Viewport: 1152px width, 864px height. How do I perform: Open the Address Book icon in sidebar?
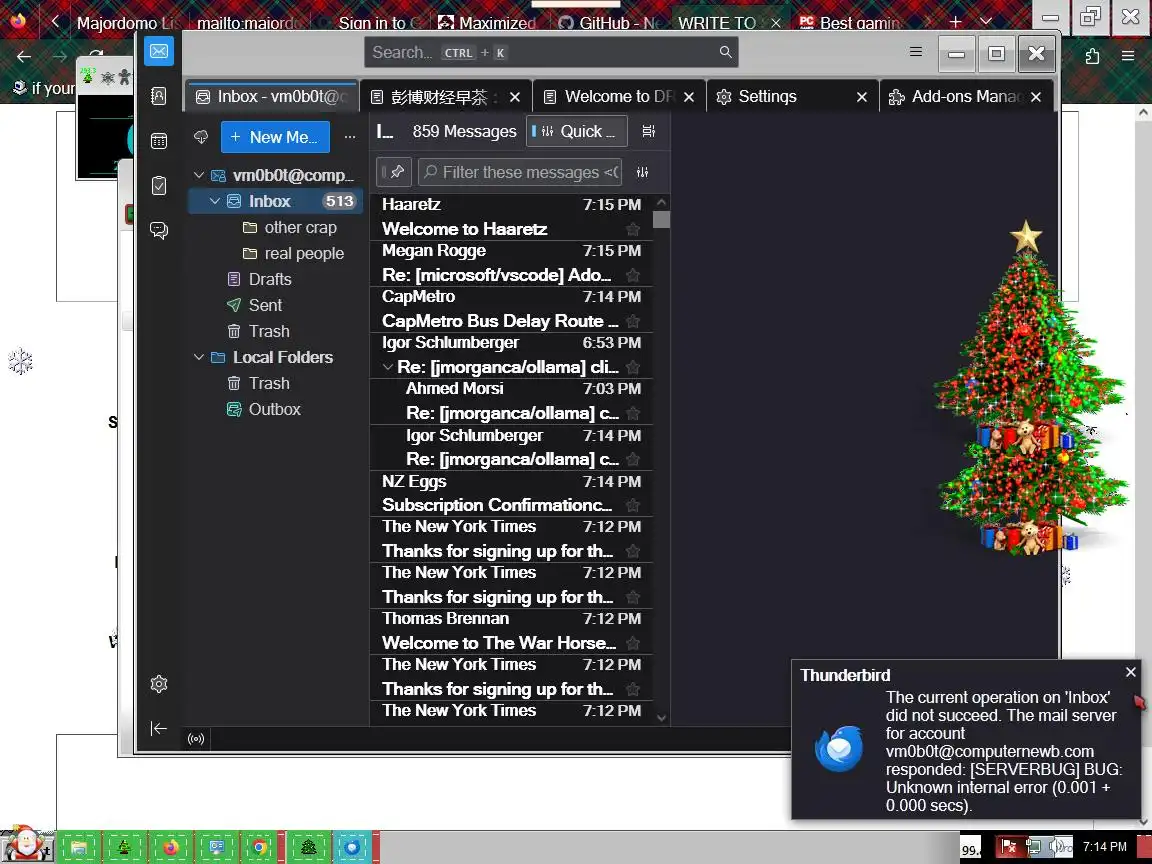159,96
